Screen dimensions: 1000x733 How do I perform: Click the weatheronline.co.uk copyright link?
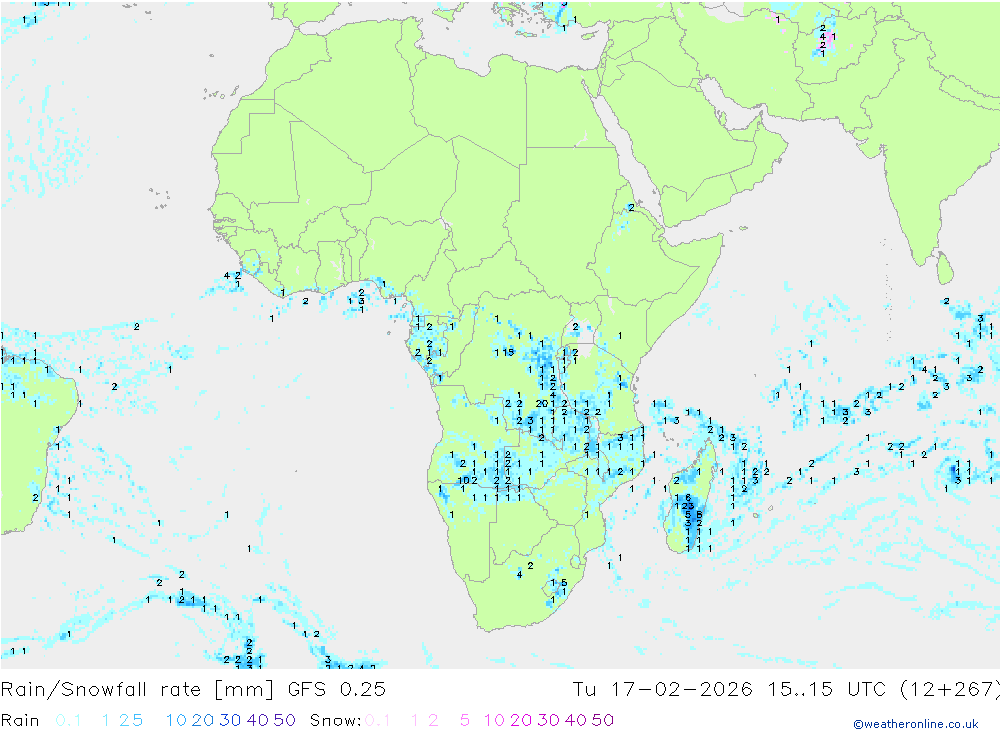tap(916, 724)
